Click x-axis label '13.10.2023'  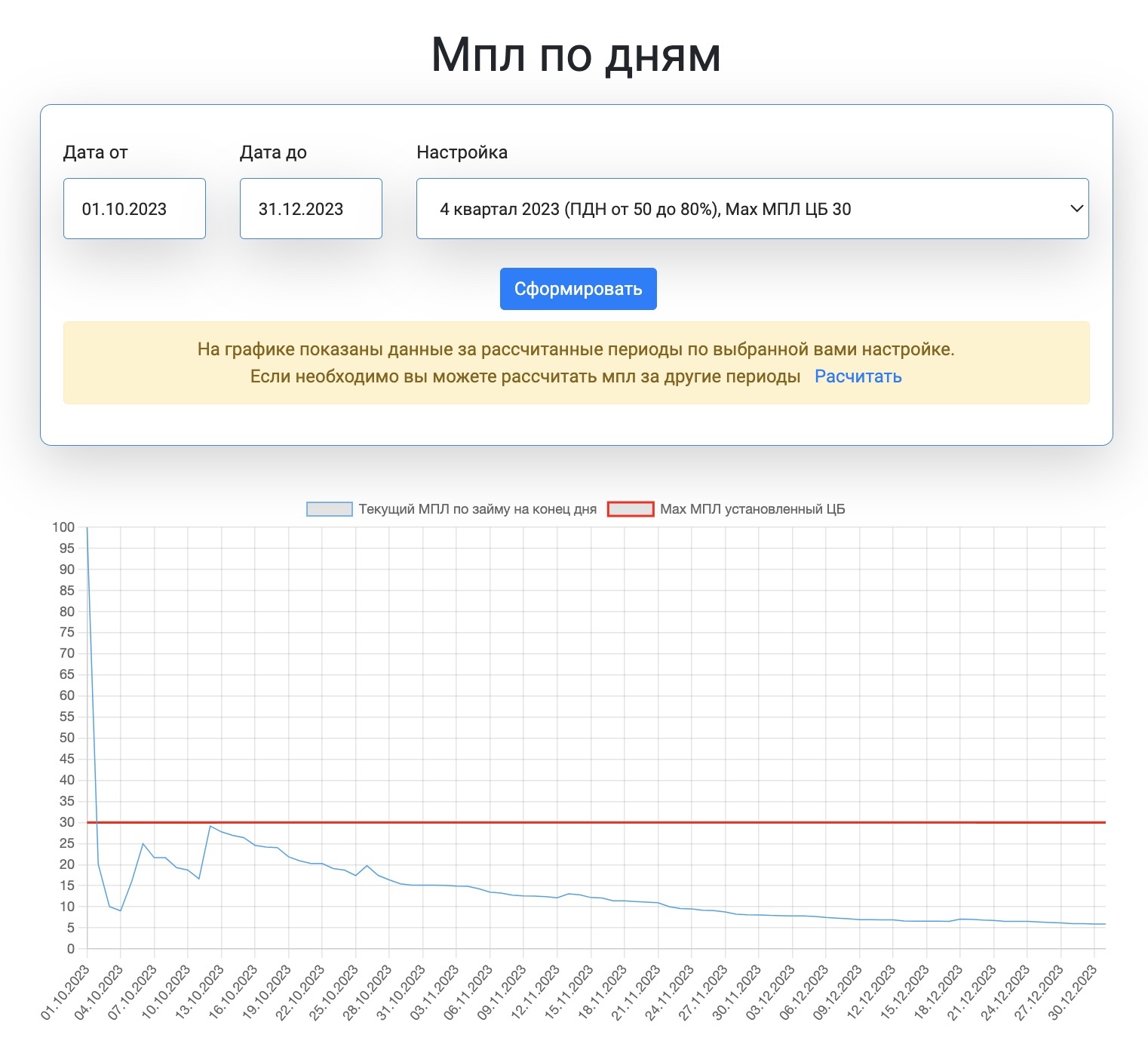(200, 993)
